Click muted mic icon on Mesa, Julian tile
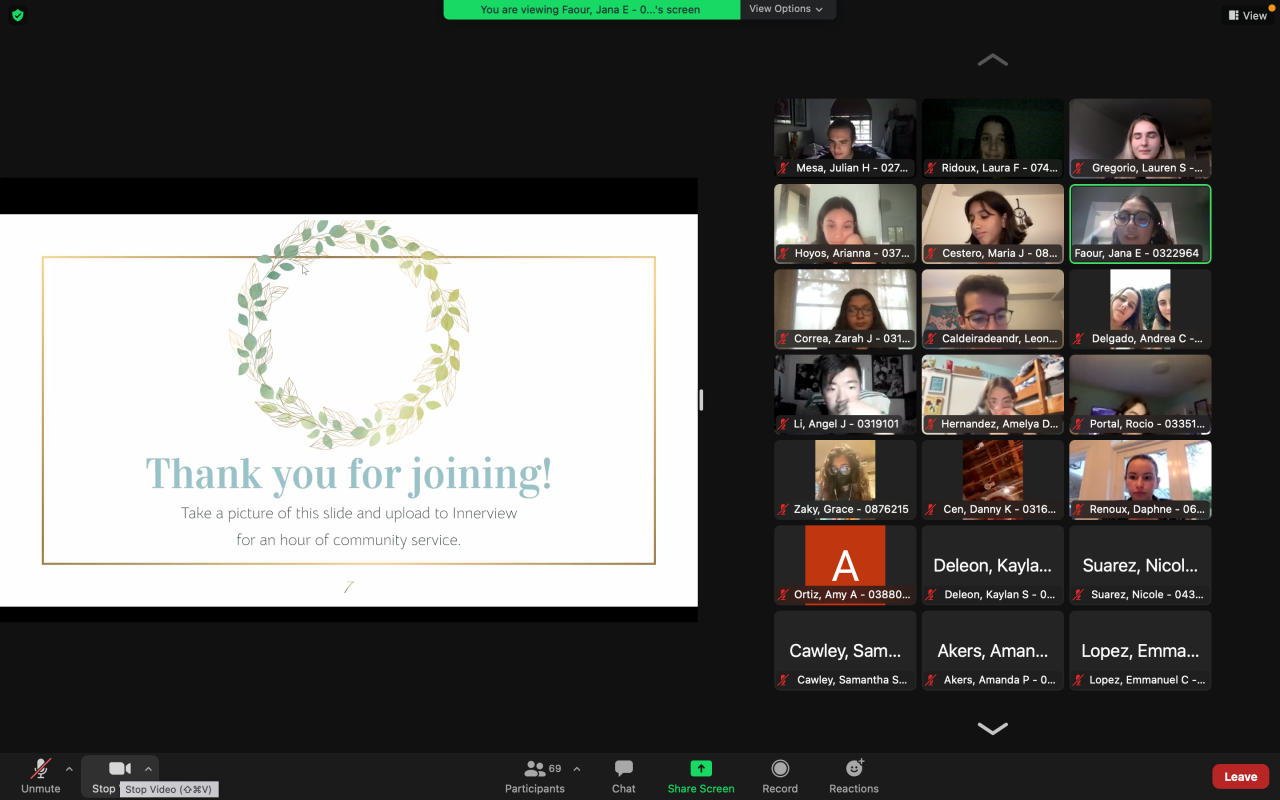 coord(784,168)
